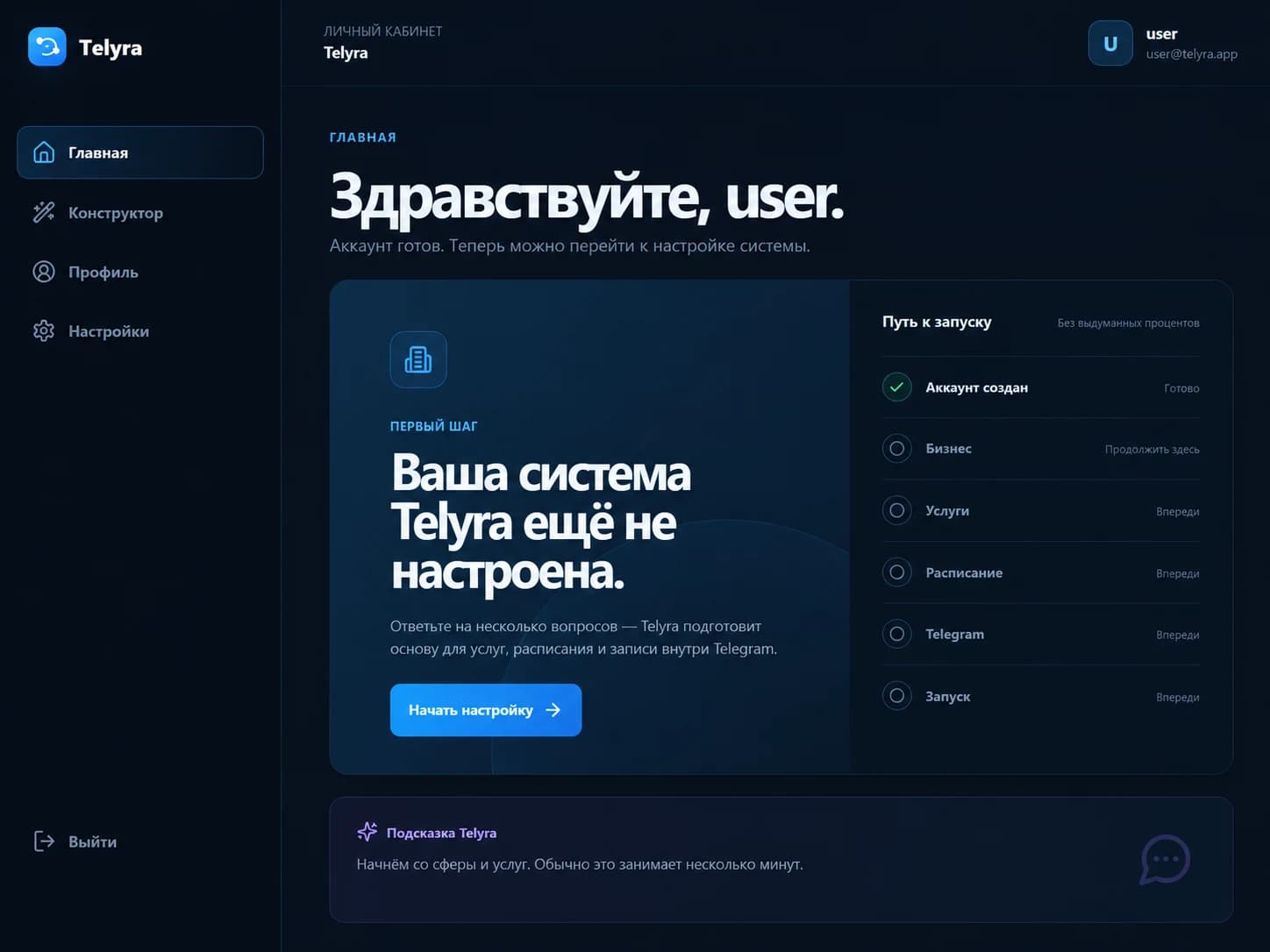Viewport: 1270px width, 952px height.
Task: Click the Услуги step label
Action: [x=947, y=510]
